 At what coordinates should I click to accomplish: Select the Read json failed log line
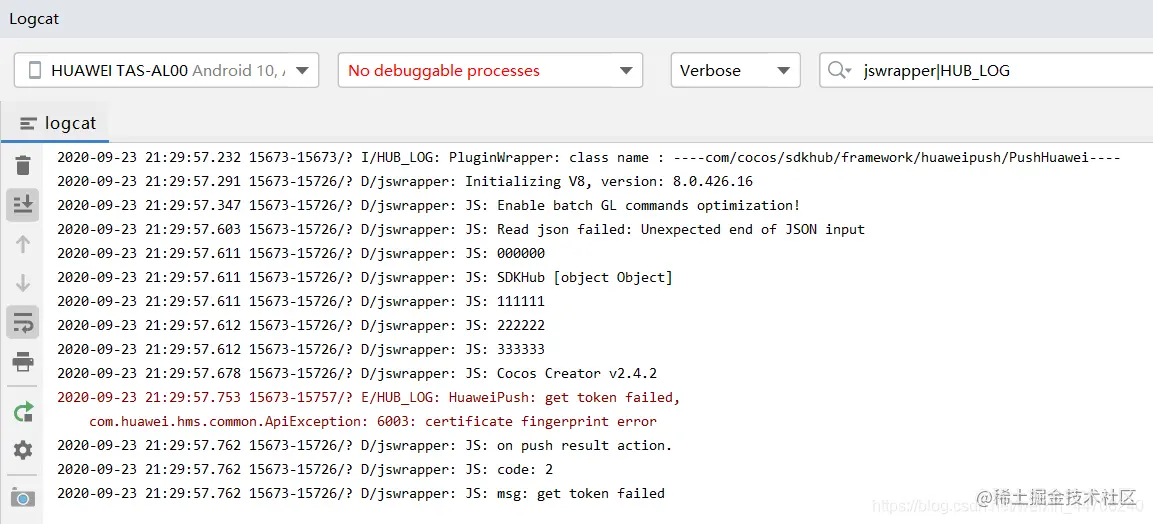(x=460, y=229)
